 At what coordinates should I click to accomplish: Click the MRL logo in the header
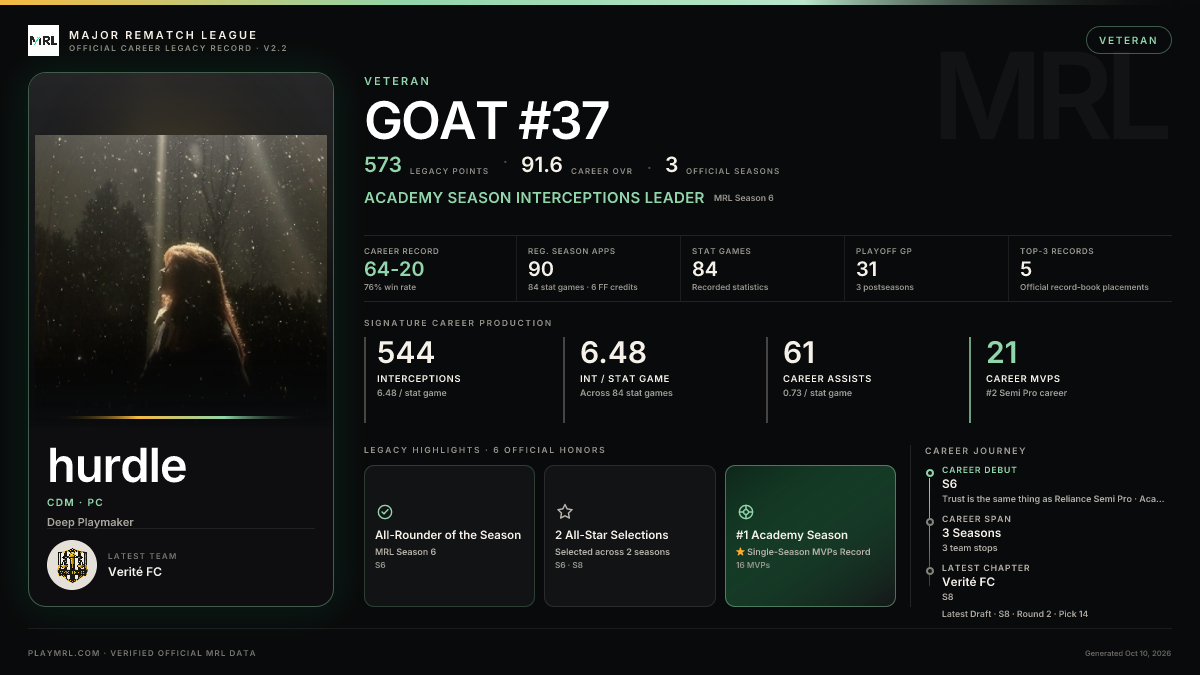click(x=43, y=41)
